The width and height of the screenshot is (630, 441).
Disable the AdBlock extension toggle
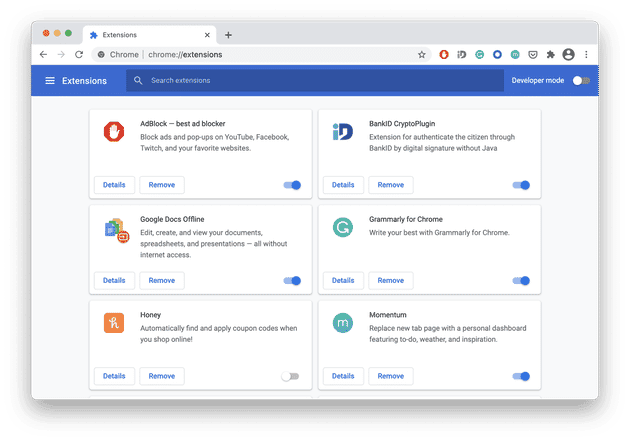(292, 185)
